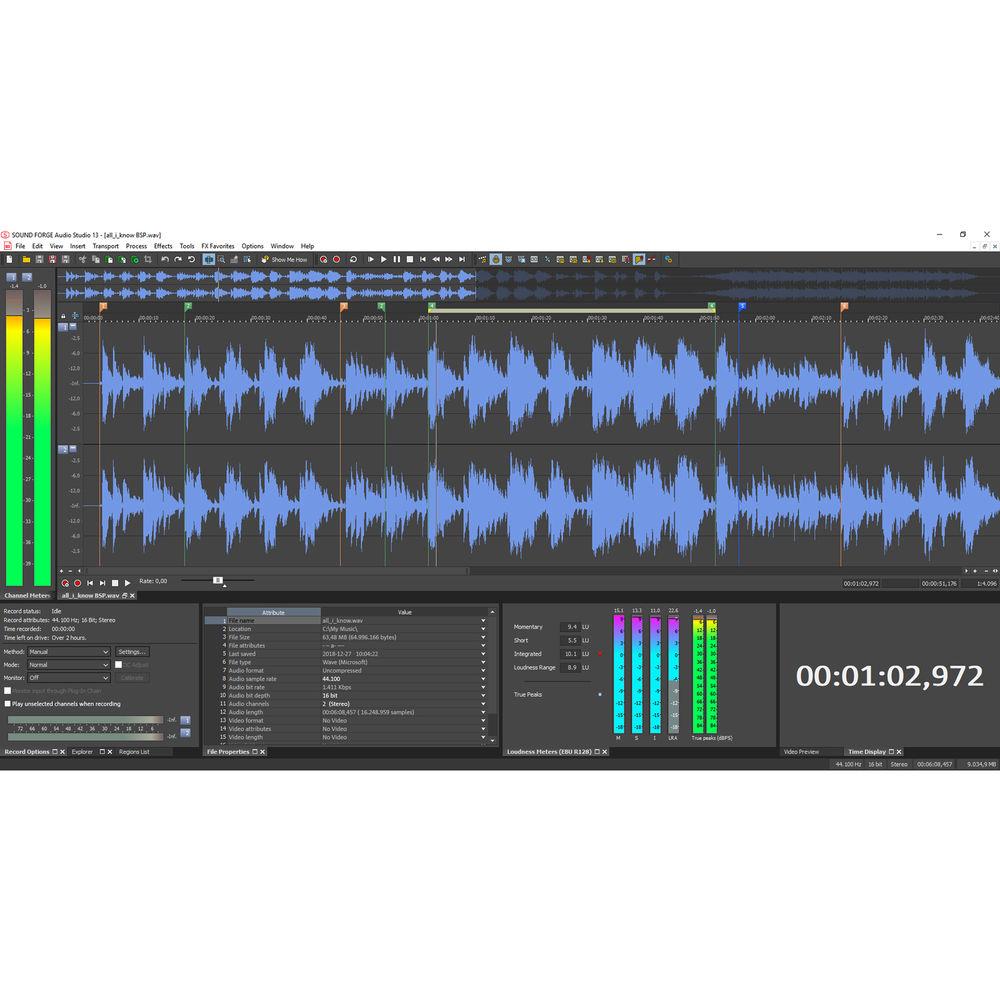Open the Mode dropdown showing Normal
The height and width of the screenshot is (1000, 1000).
pyautogui.click(x=68, y=665)
